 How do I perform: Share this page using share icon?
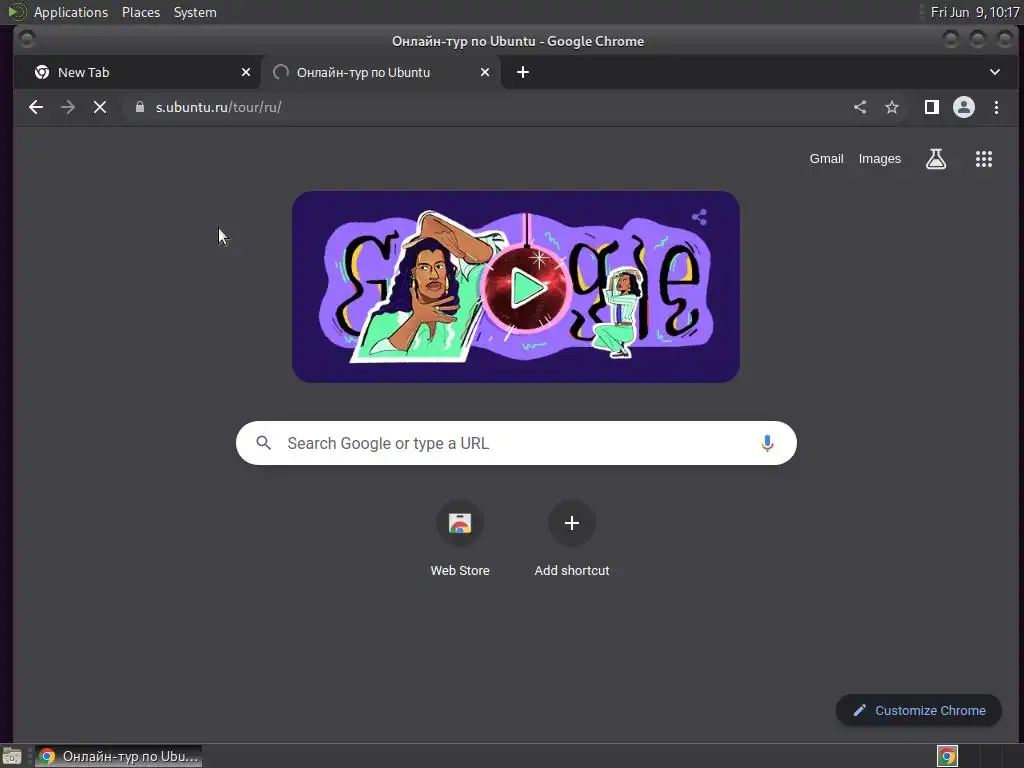pos(860,107)
